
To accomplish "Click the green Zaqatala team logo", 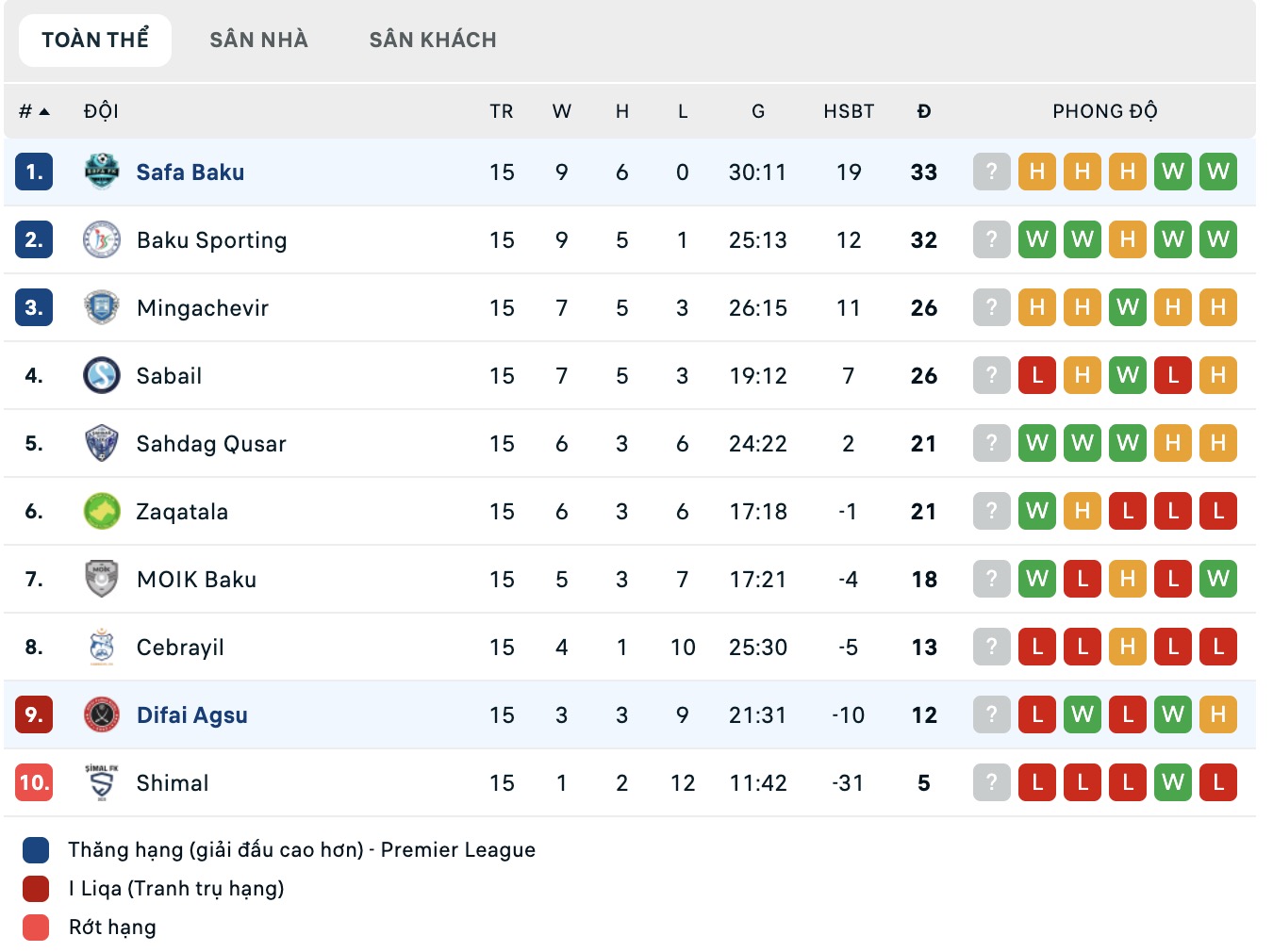I will point(101,511).
